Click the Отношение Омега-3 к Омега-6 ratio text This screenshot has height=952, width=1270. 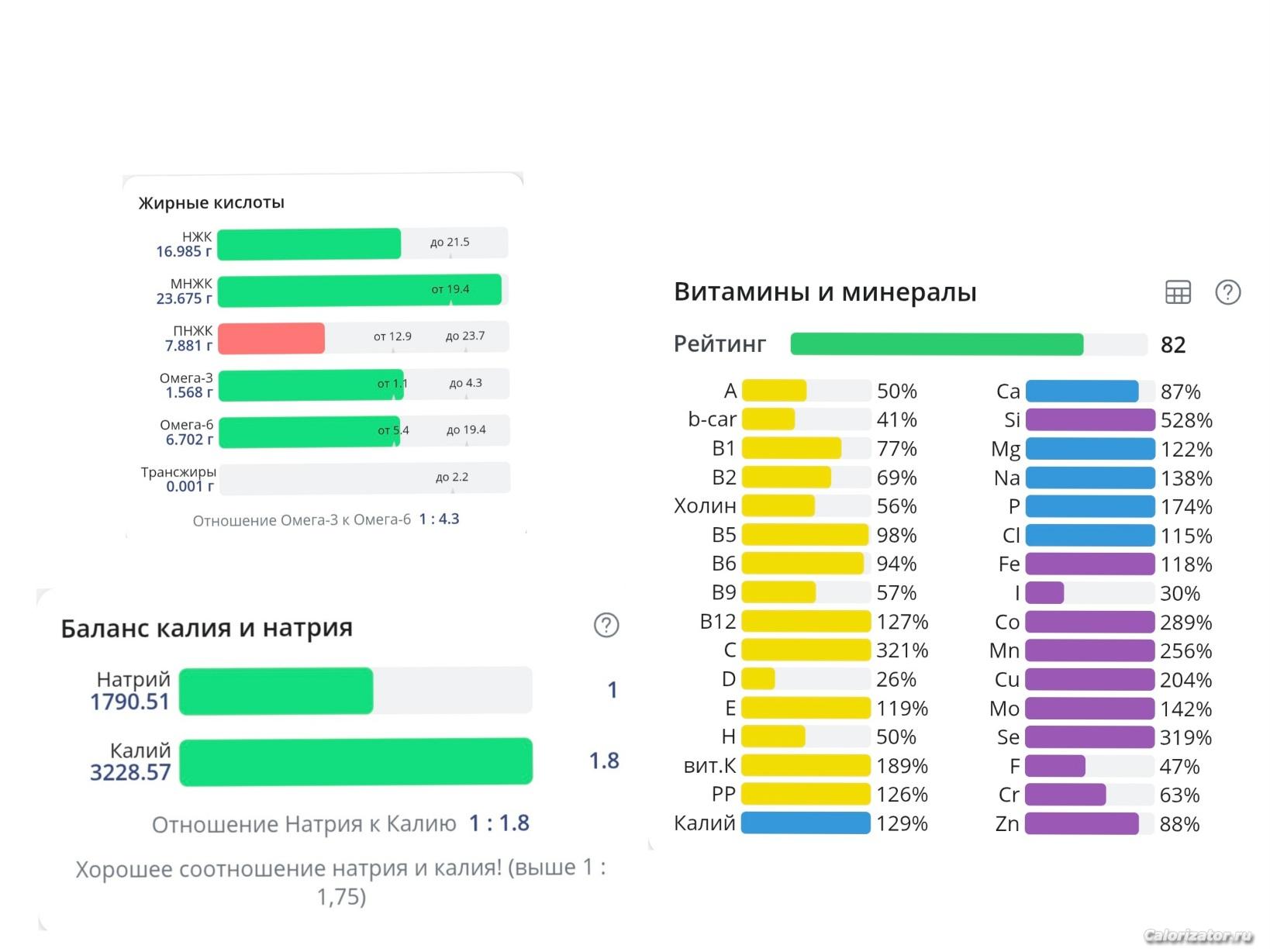(326, 519)
